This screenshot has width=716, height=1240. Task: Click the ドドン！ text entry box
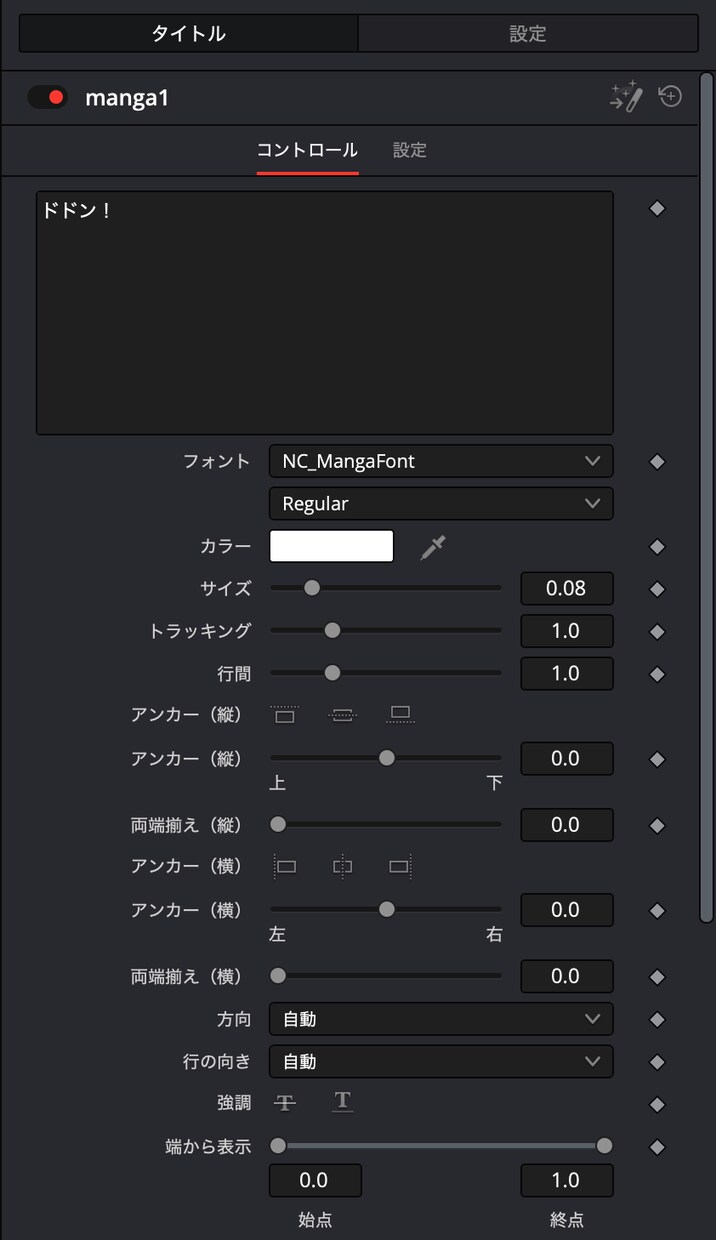point(325,313)
